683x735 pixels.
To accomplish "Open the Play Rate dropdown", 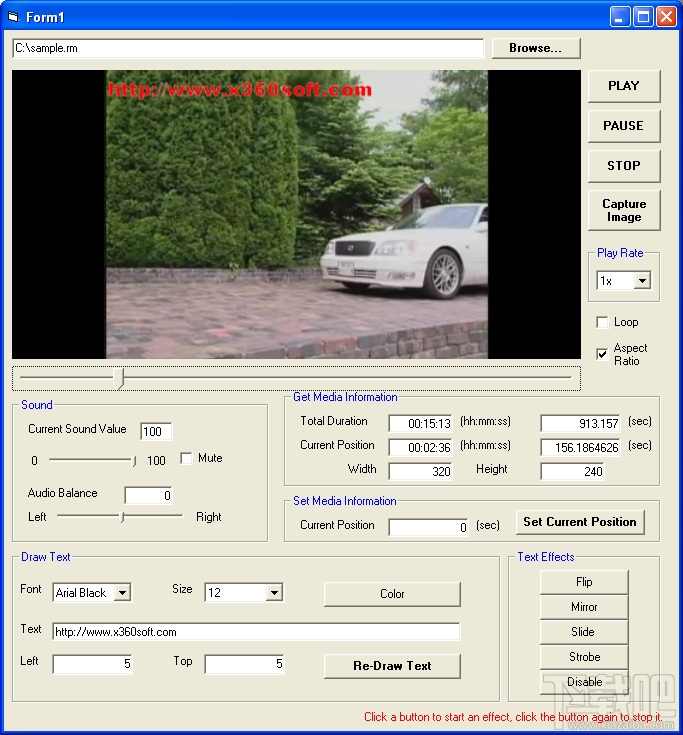I will click(642, 281).
